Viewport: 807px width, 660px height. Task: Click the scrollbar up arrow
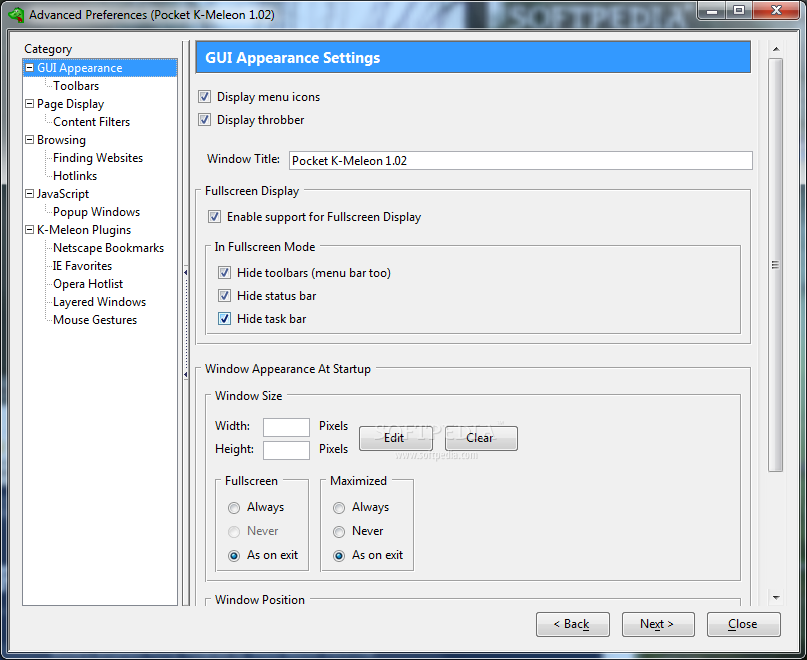coord(776,49)
